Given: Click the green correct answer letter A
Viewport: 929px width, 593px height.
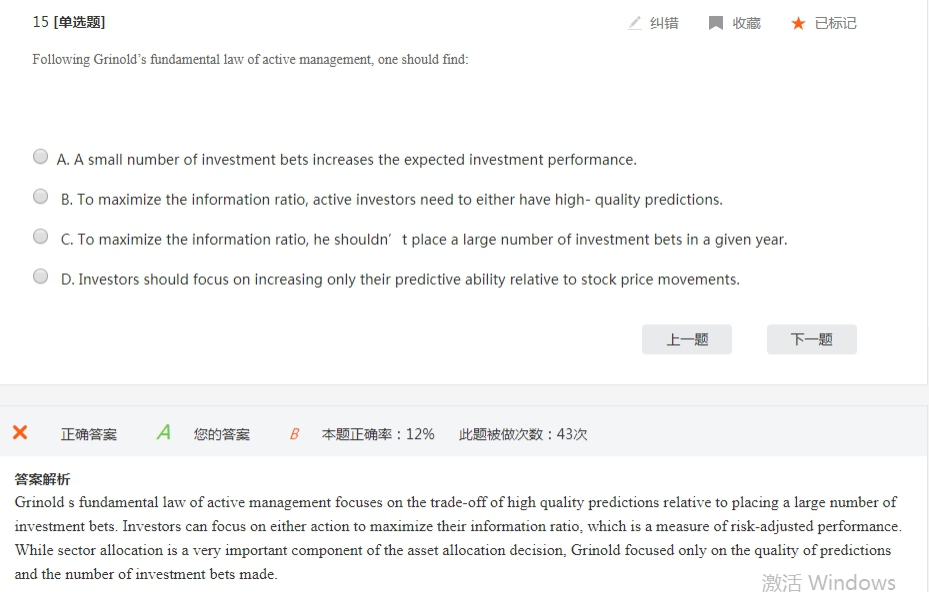Looking at the screenshot, I should [164, 432].
